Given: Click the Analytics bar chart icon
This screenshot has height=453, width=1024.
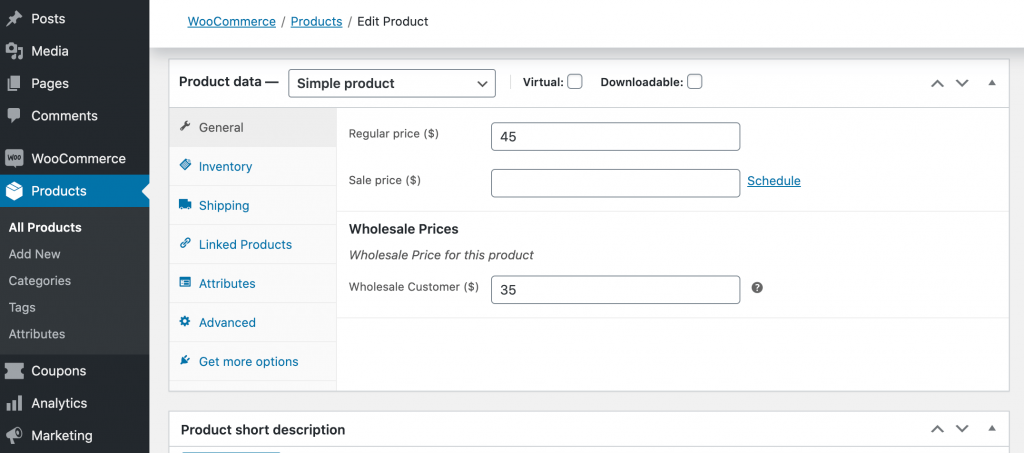Looking at the screenshot, I should click(x=14, y=403).
